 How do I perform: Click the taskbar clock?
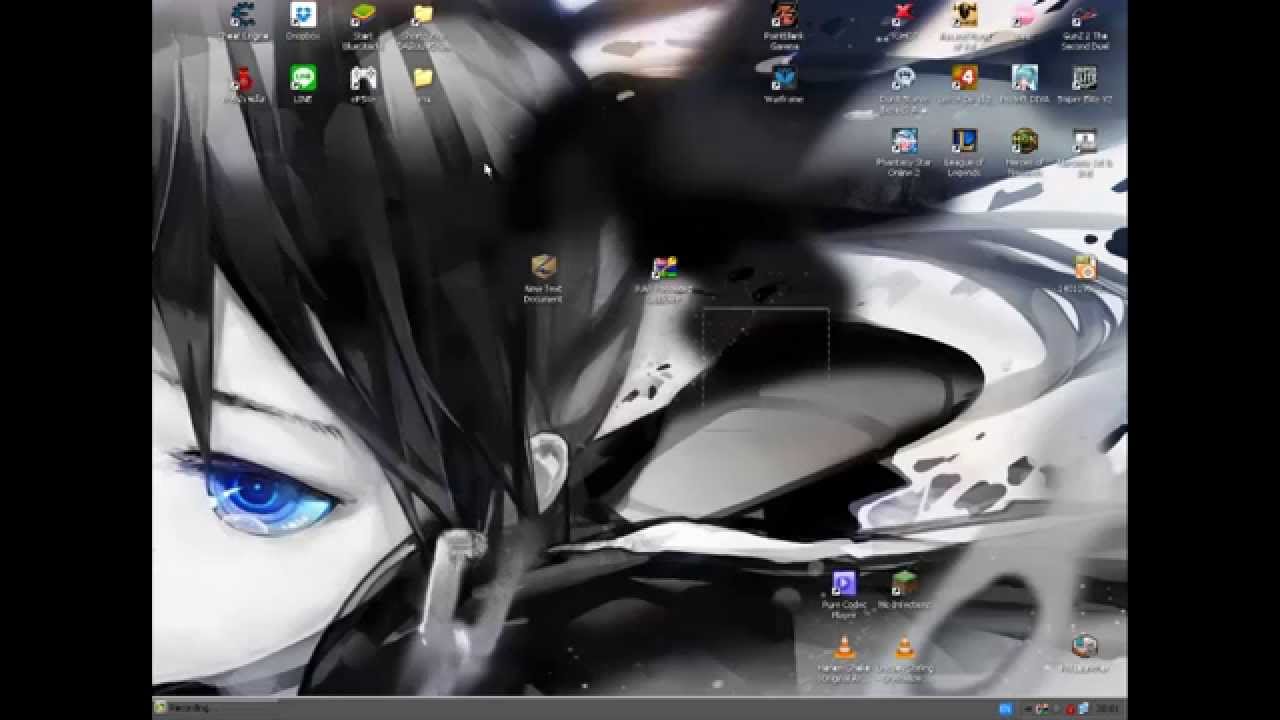pos(1108,708)
